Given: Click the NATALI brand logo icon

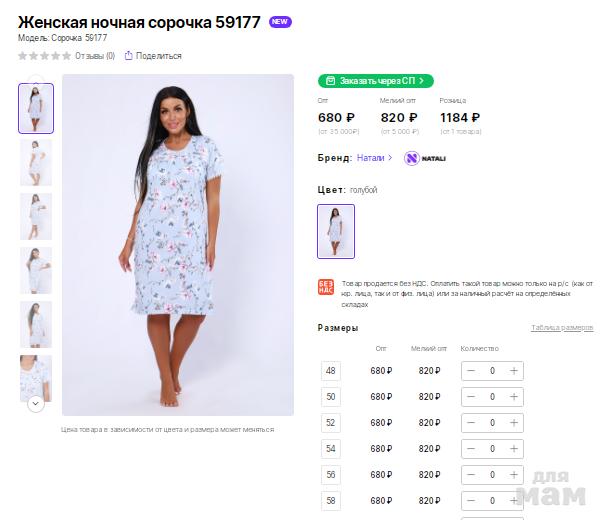Looking at the screenshot, I should coord(412,158).
